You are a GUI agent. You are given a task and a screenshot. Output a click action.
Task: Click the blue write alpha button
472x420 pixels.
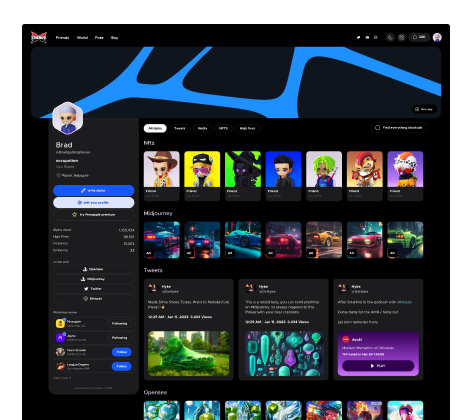pyautogui.click(x=94, y=190)
